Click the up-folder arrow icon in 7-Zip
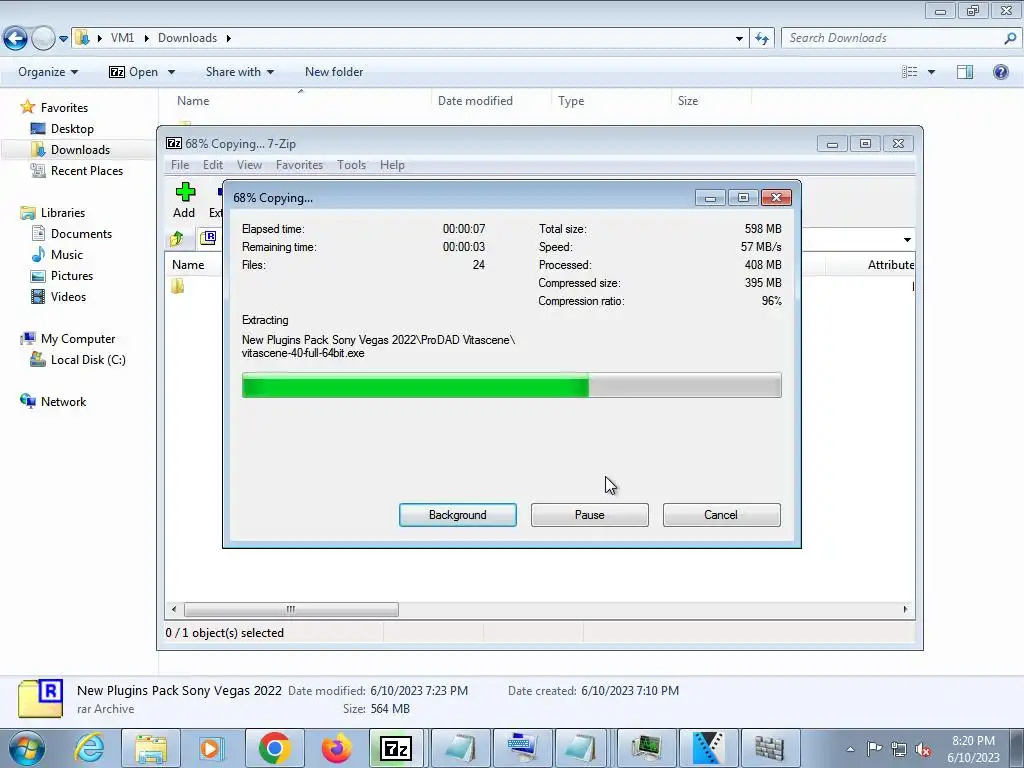Image resolution: width=1024 pixels, height=768 pixels. click(x=176, y=238)
